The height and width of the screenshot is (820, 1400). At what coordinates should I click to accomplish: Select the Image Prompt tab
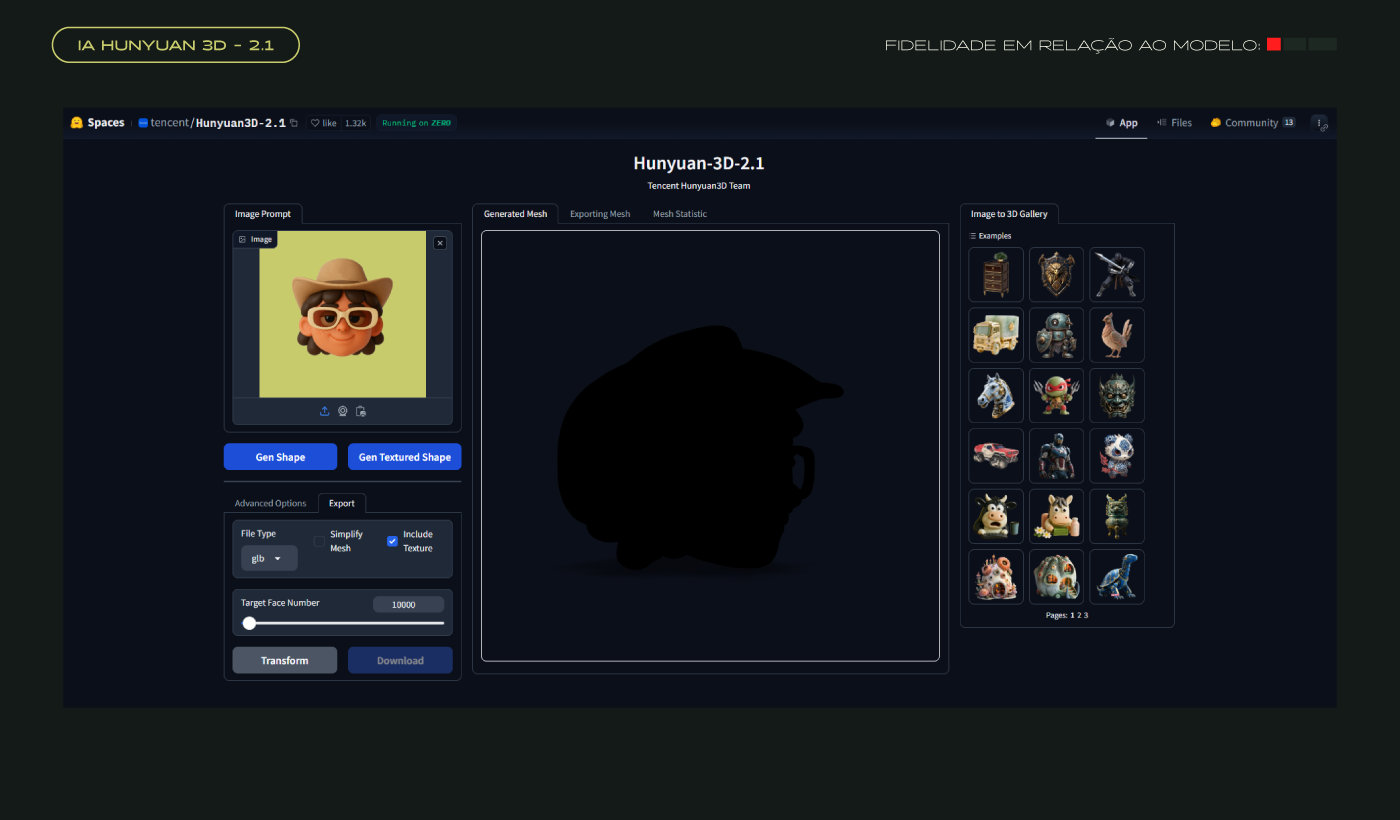263,214
